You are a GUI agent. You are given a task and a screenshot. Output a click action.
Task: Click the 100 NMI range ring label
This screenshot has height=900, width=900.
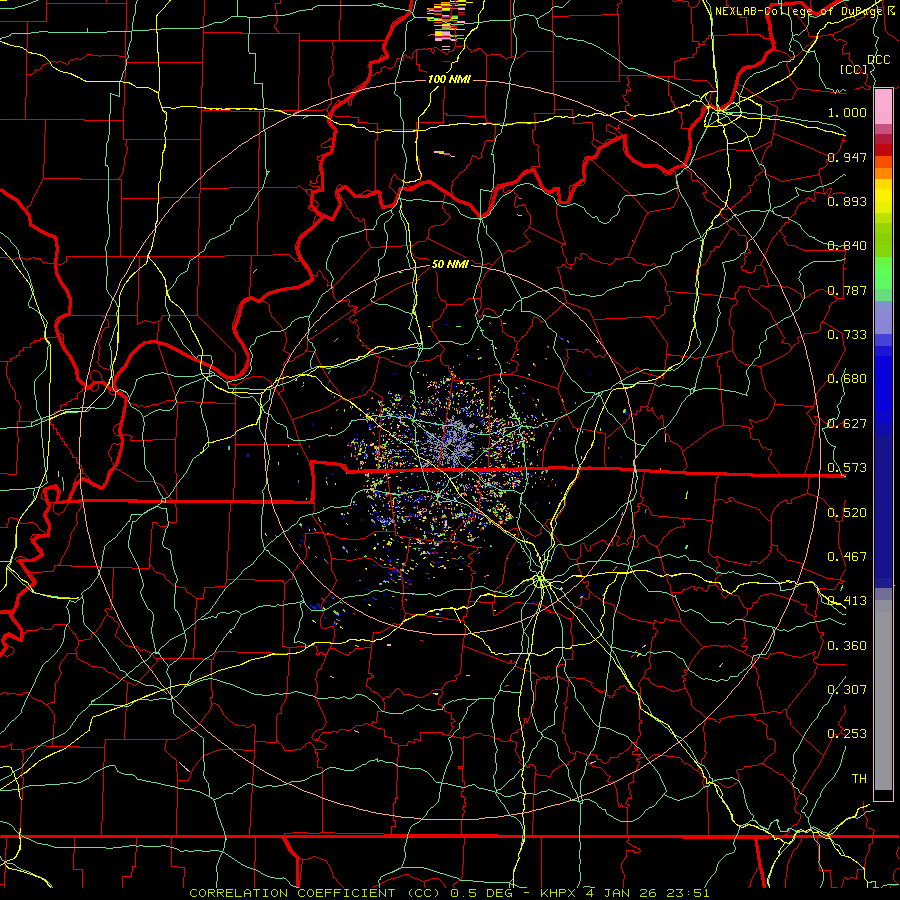(x=449, y=79)
